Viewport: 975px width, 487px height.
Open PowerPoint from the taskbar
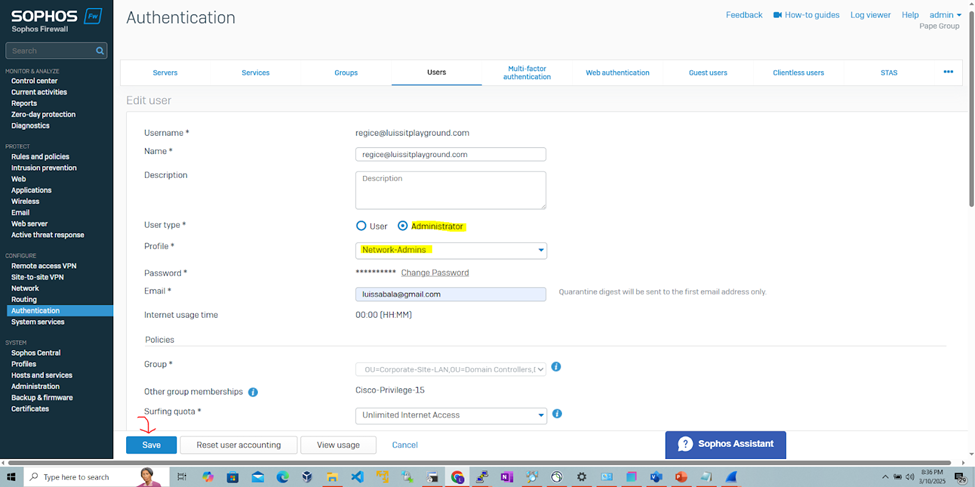click(682, 477)
